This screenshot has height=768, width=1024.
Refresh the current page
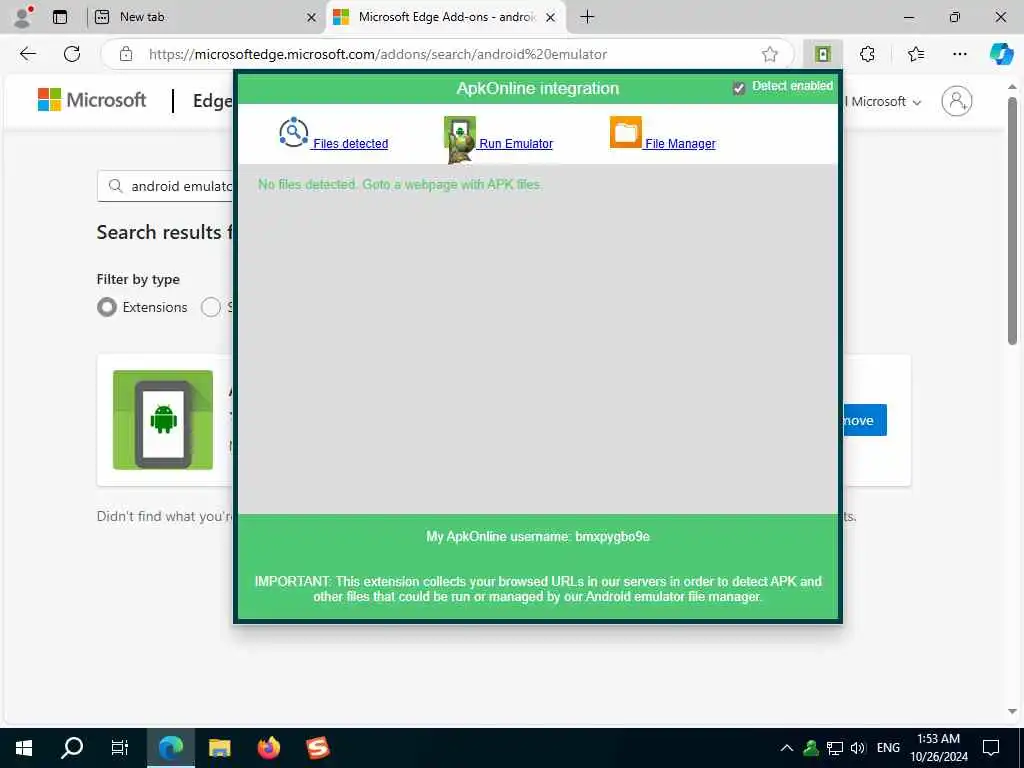tap(72, 54)
